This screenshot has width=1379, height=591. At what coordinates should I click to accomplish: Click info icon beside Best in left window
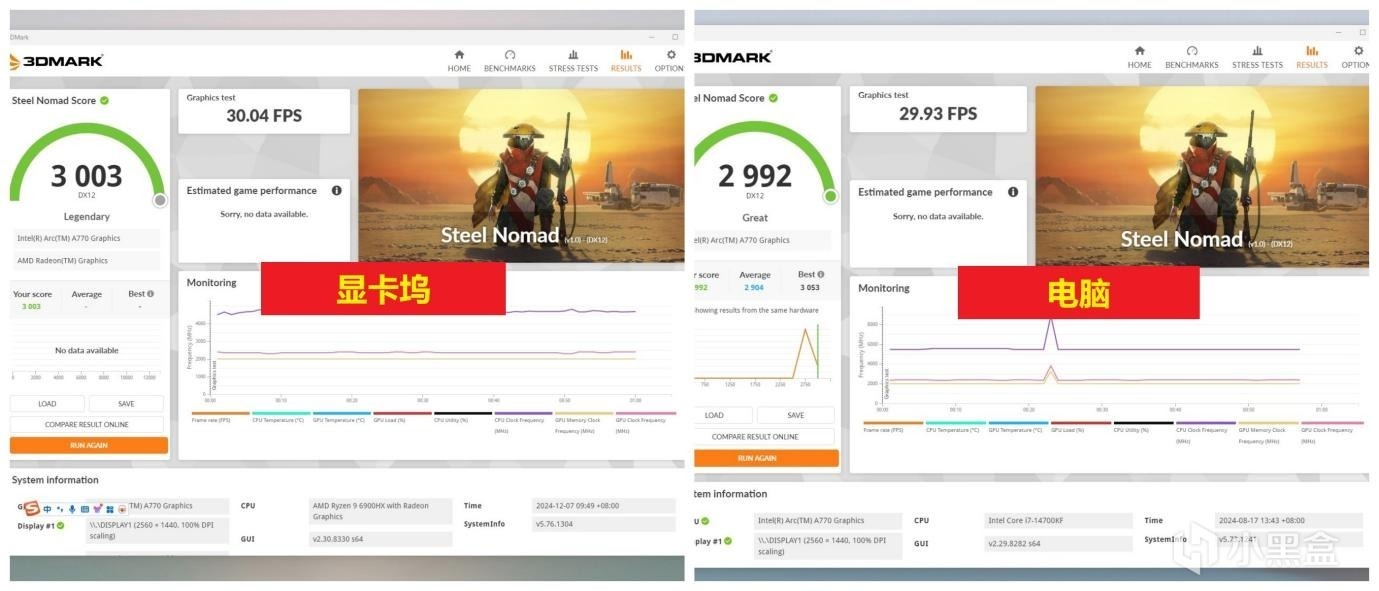click(x=150, y=294)
